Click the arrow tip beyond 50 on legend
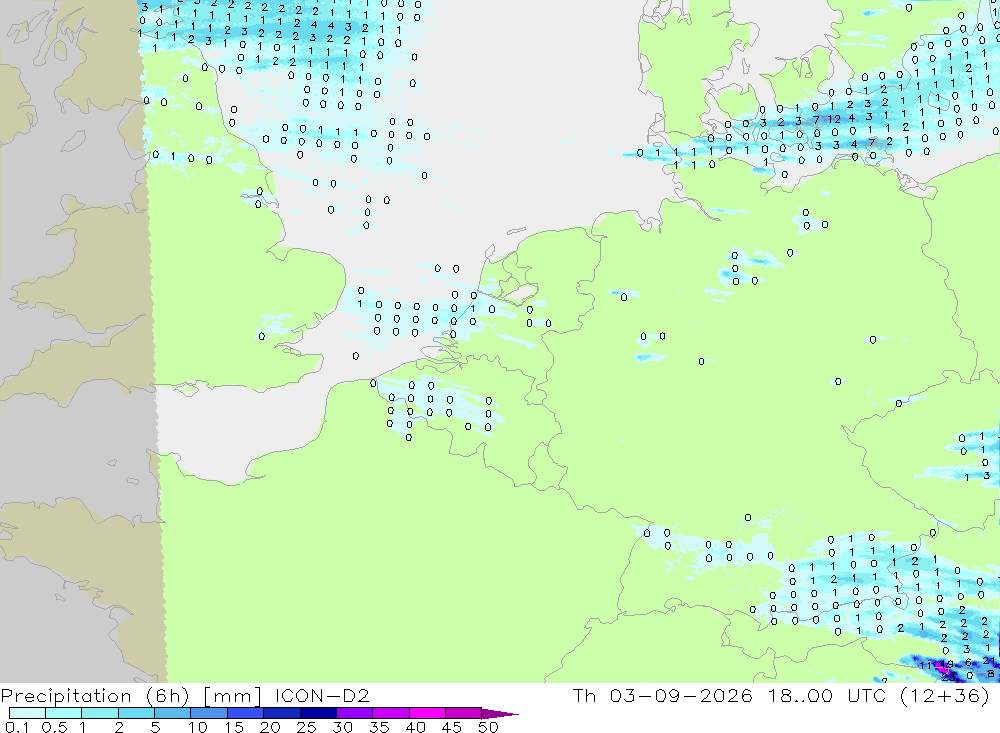1000x733 pixels. point(501,713)
